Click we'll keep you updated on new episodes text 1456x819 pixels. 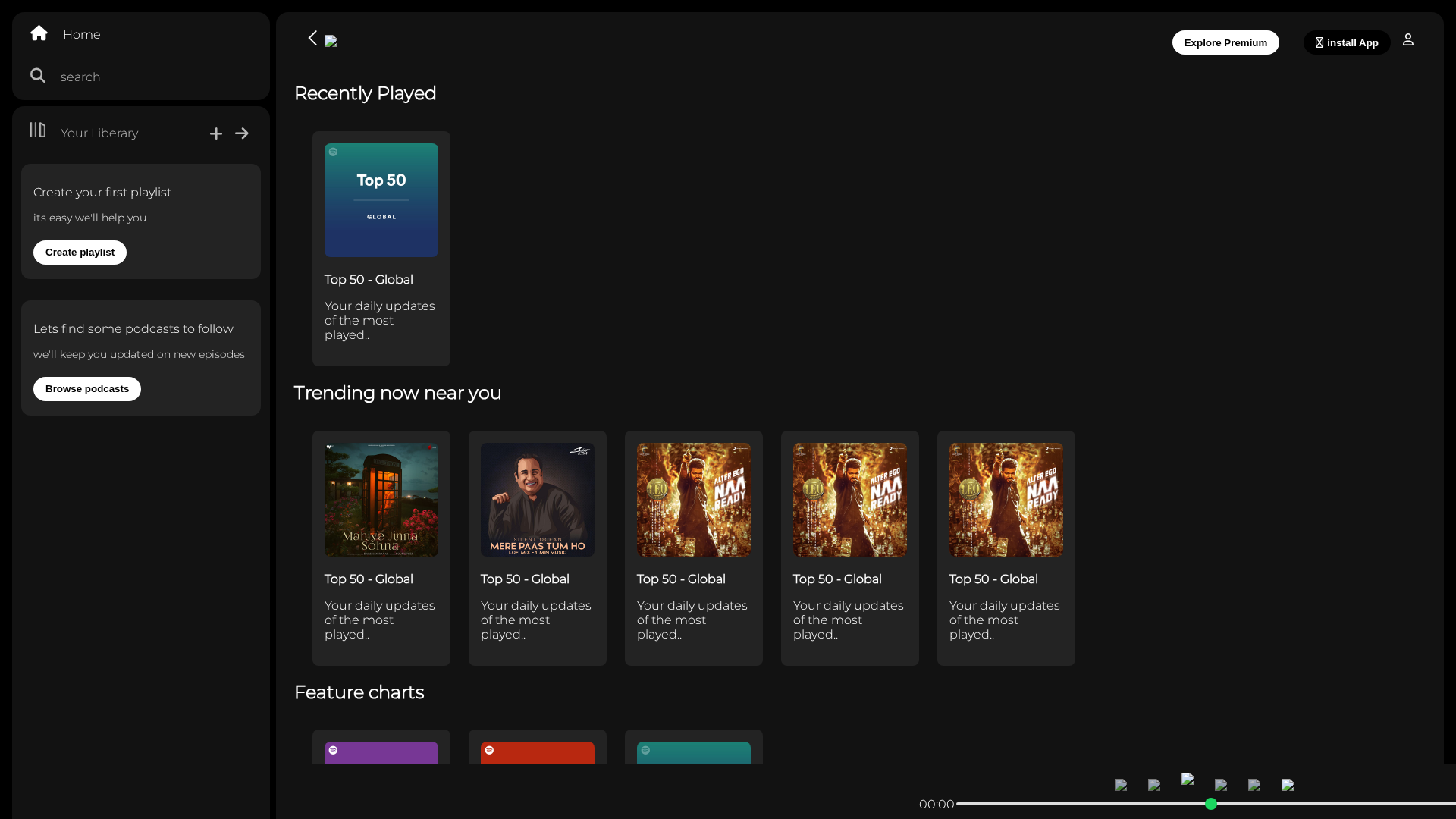click(139, 354)
